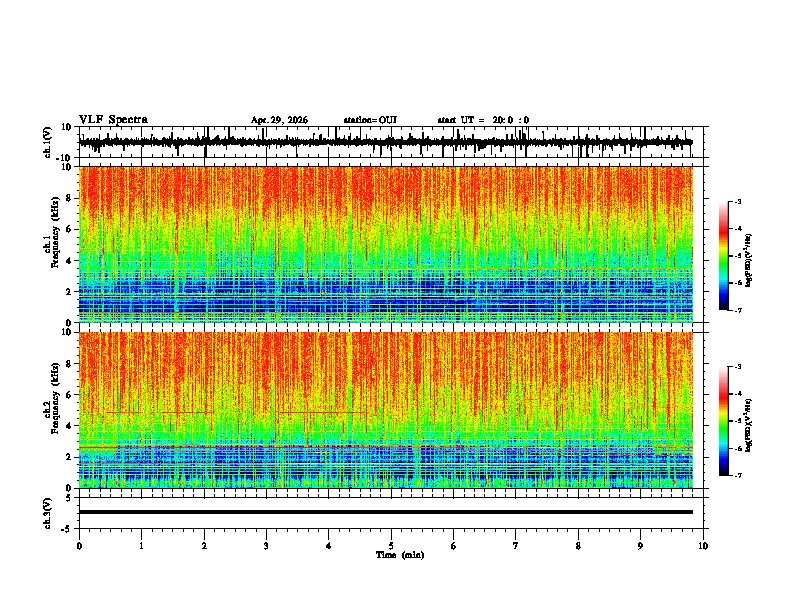Click the 9 minute tick label
792x612 pixels.
(640, 546)
